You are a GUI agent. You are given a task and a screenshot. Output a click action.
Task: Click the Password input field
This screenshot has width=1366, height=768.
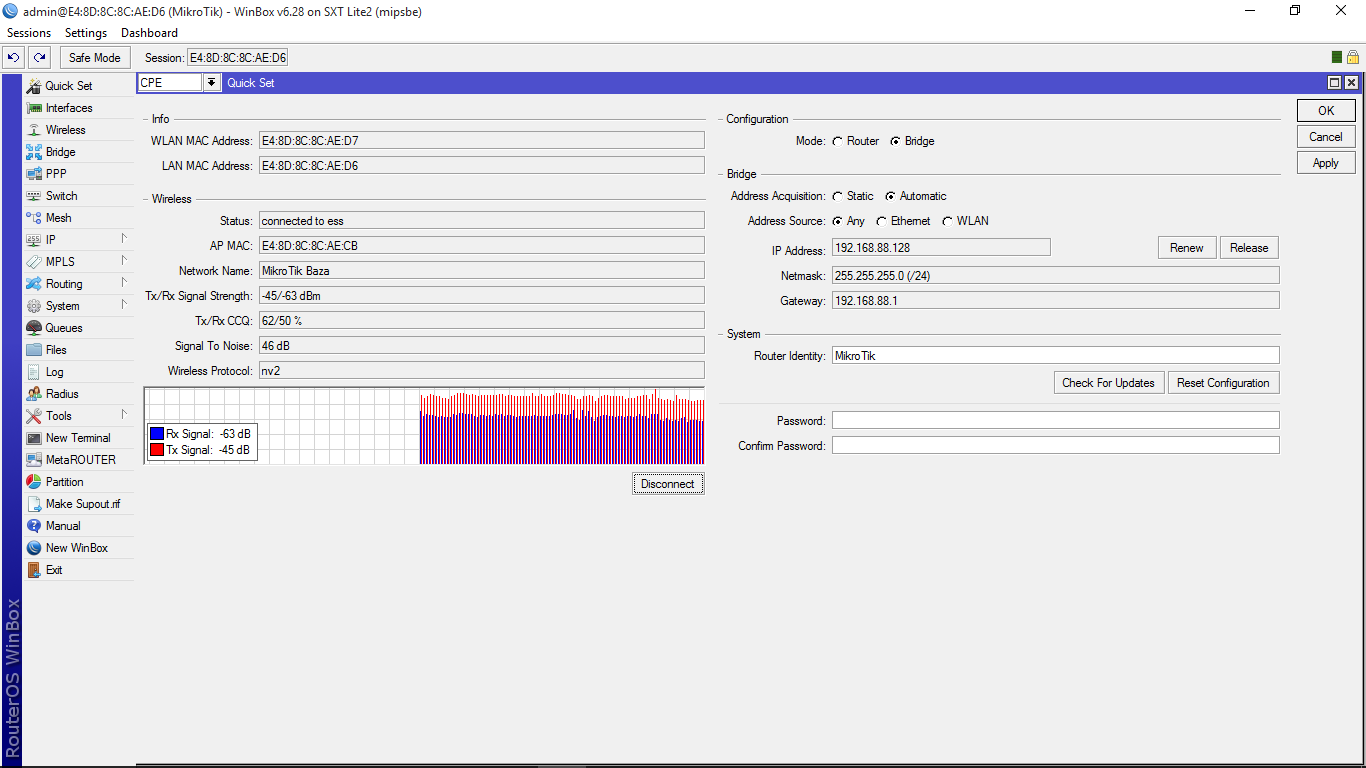click(1056, 420)
